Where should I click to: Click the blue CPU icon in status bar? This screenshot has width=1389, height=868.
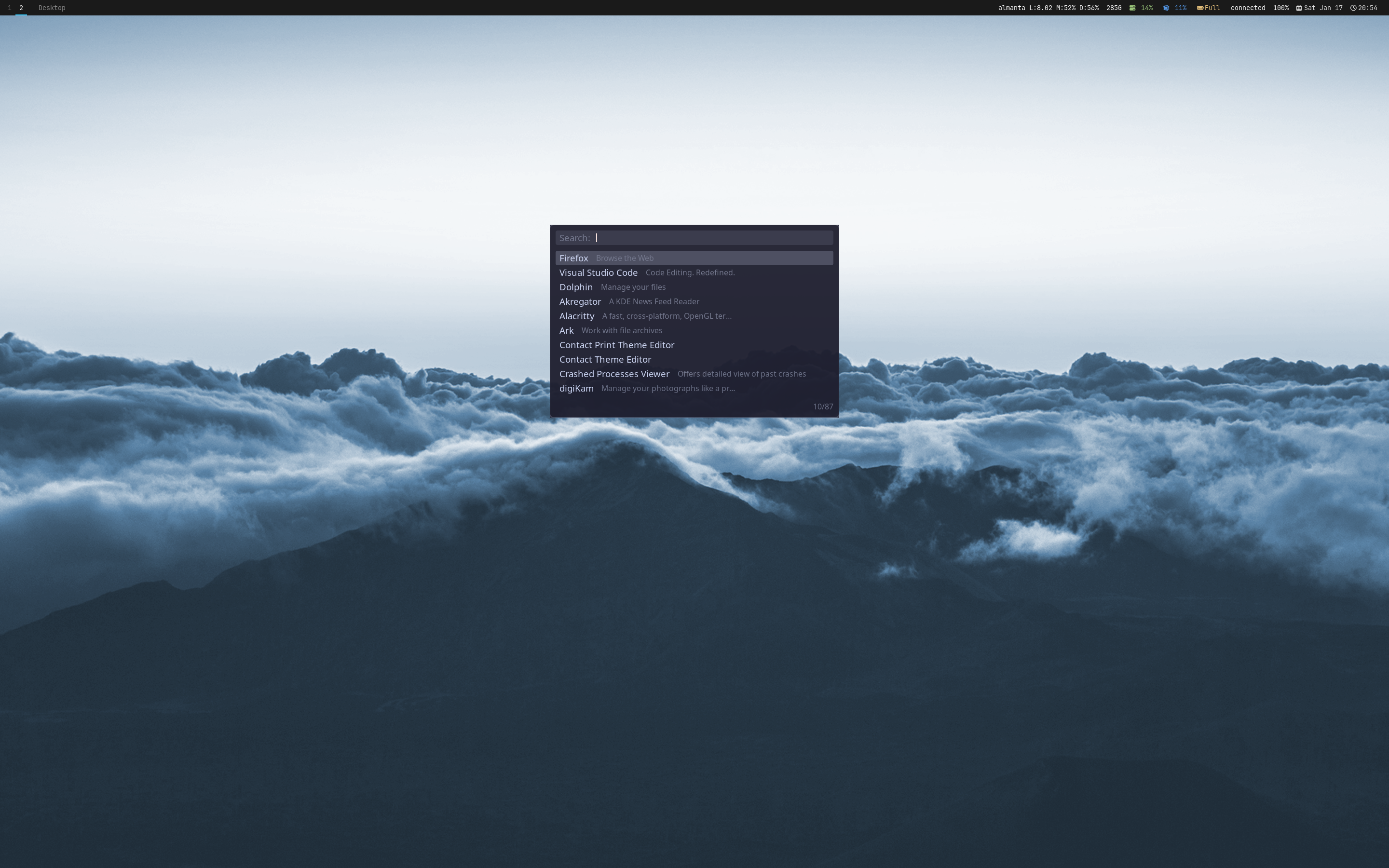pyautogui.click(x=1166, y=7)
